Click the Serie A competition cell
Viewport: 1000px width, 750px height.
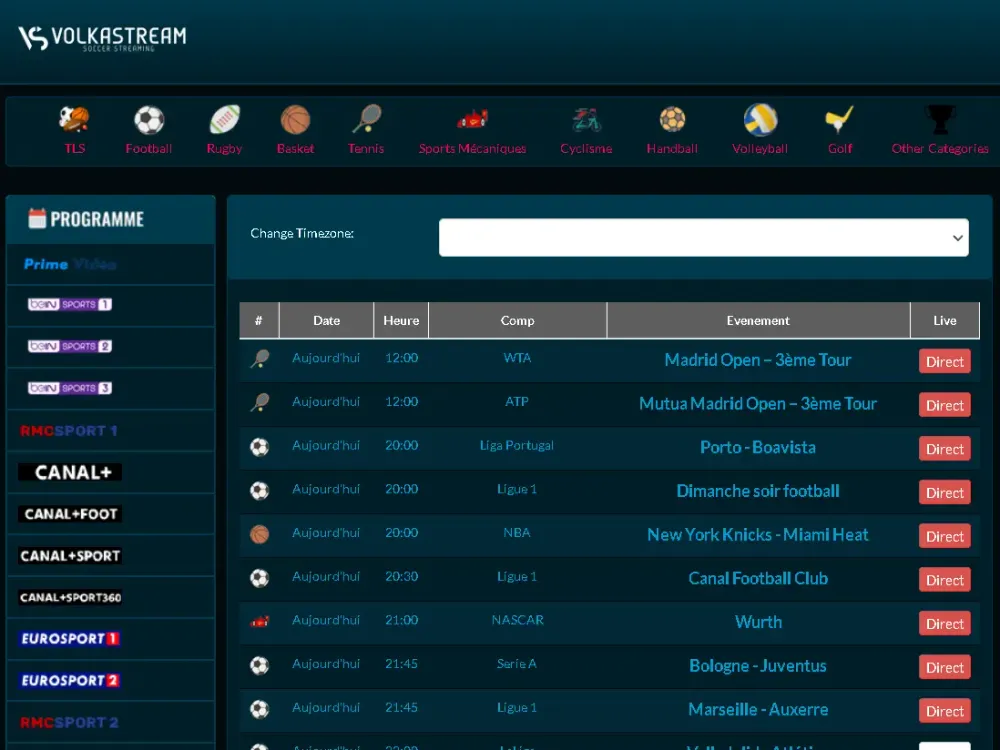pos(517,664)
